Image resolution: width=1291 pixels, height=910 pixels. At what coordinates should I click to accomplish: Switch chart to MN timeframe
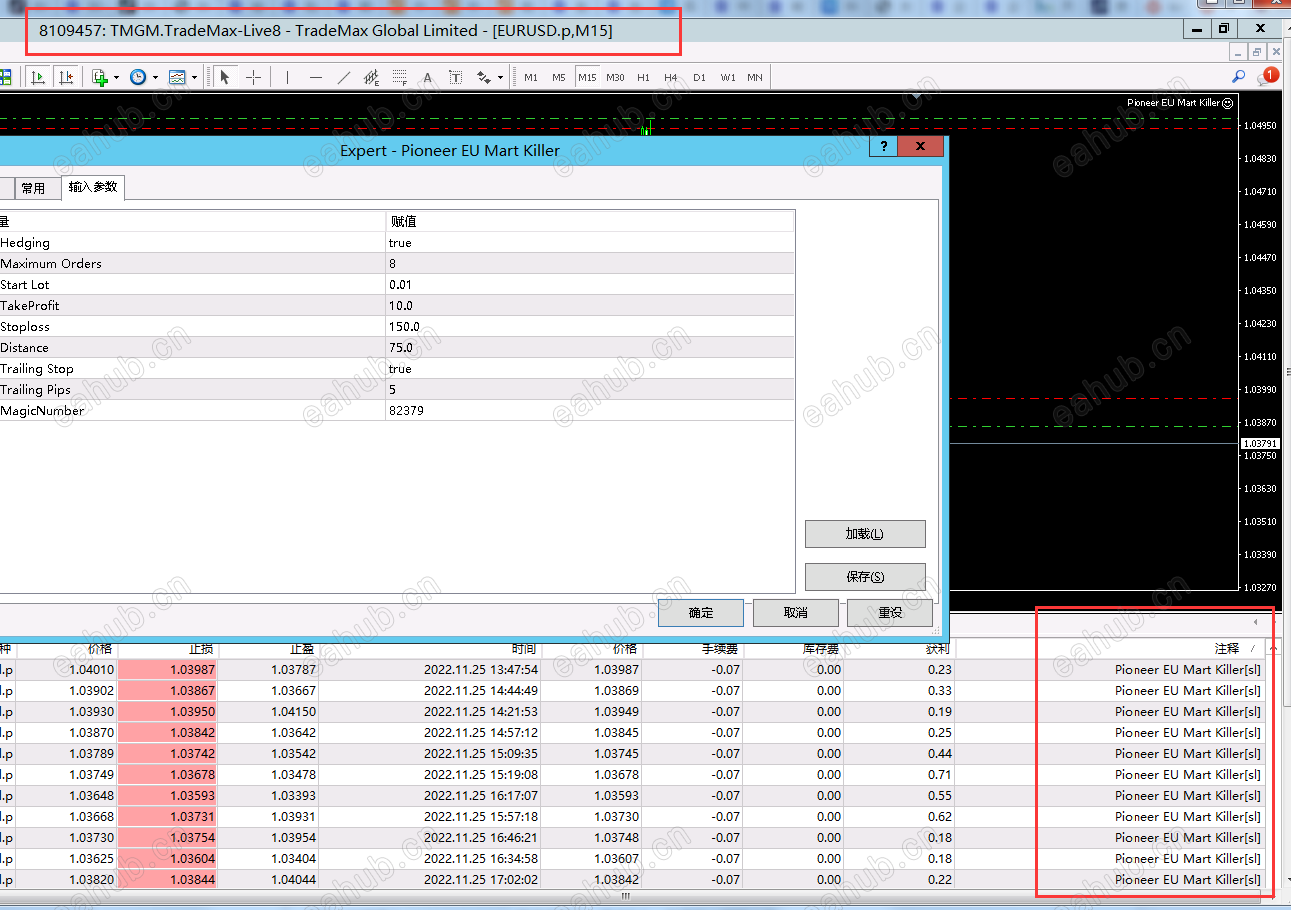pos(755,77)
